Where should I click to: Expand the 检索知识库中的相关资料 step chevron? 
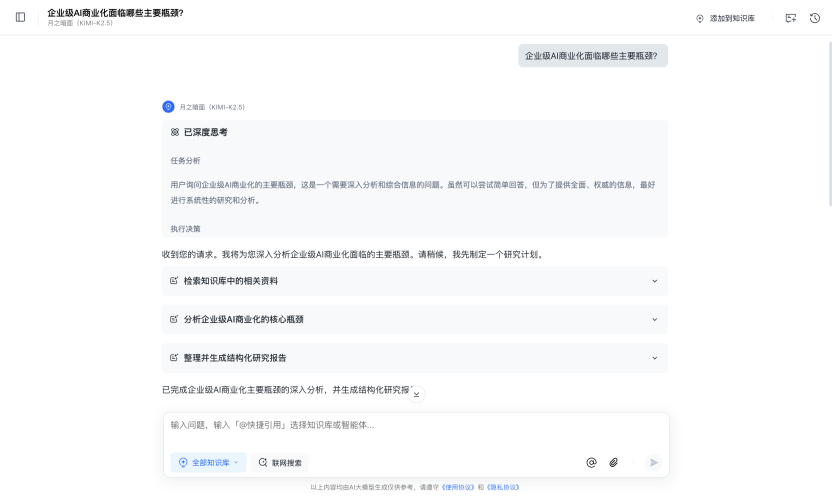tap(654, 281)
